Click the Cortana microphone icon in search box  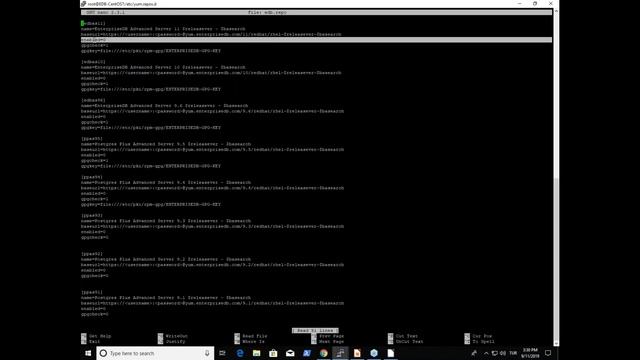[207, 353]
